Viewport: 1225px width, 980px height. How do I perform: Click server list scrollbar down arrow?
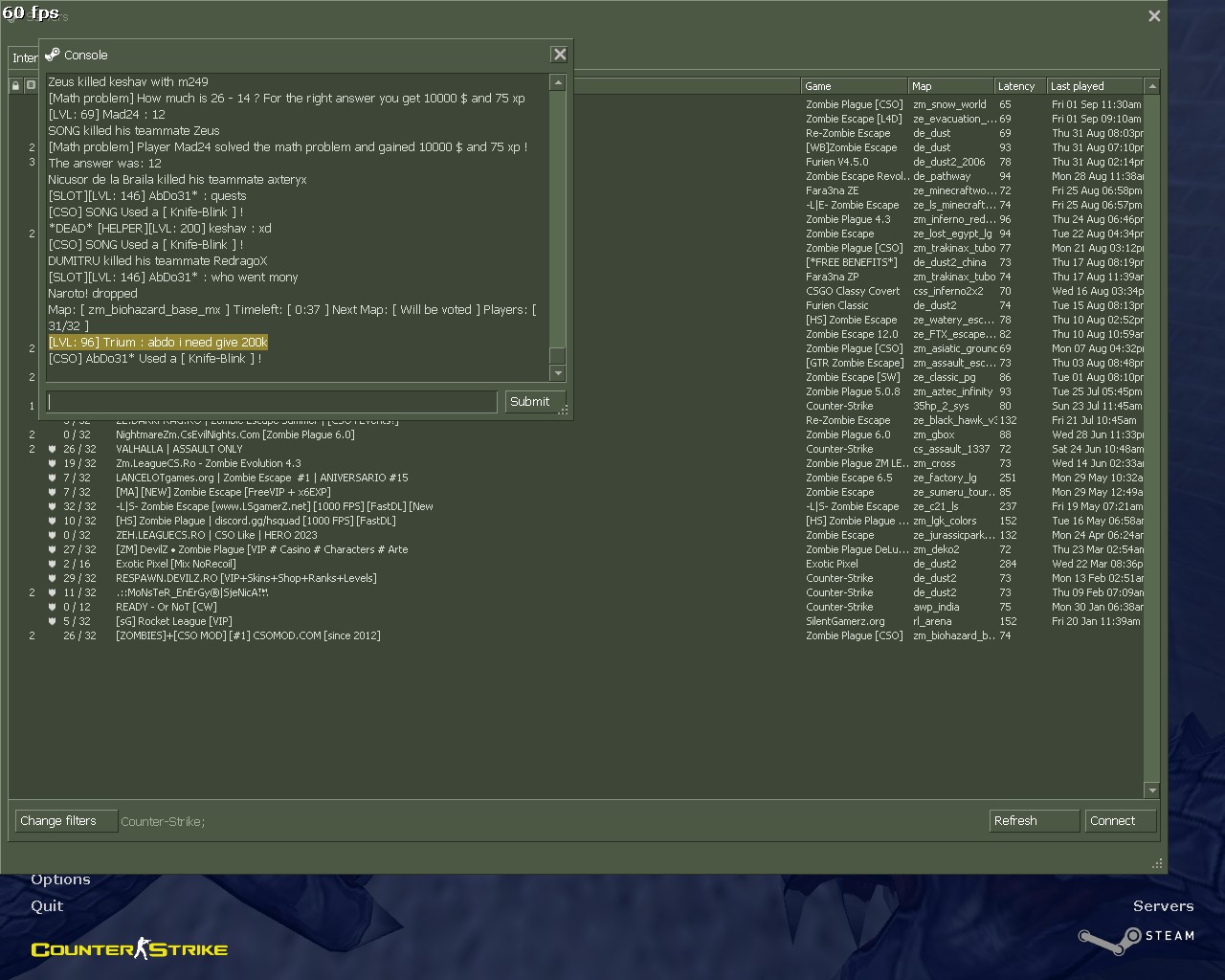click(1152, 791)
